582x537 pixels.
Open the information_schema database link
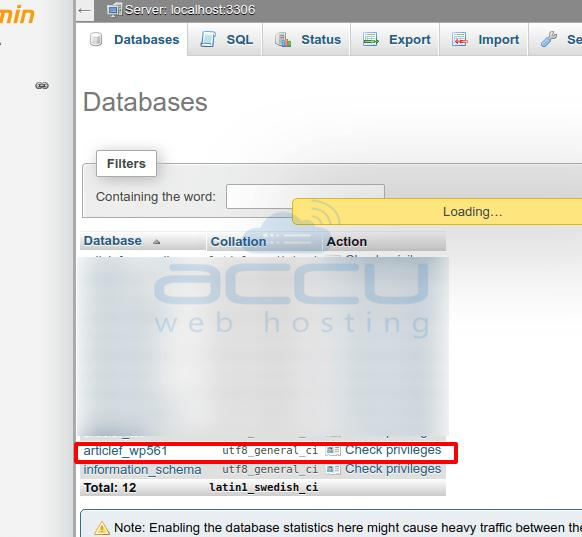coord(142,470)
